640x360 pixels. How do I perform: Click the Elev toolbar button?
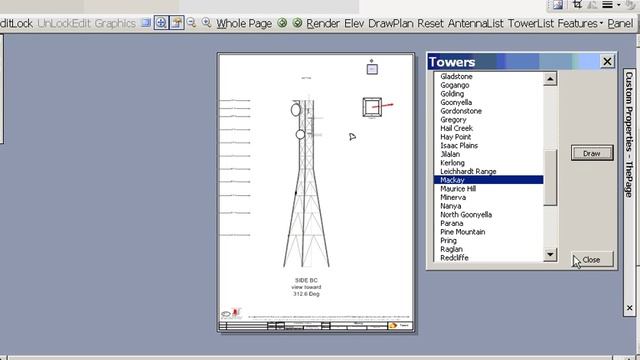coord(354,23)
